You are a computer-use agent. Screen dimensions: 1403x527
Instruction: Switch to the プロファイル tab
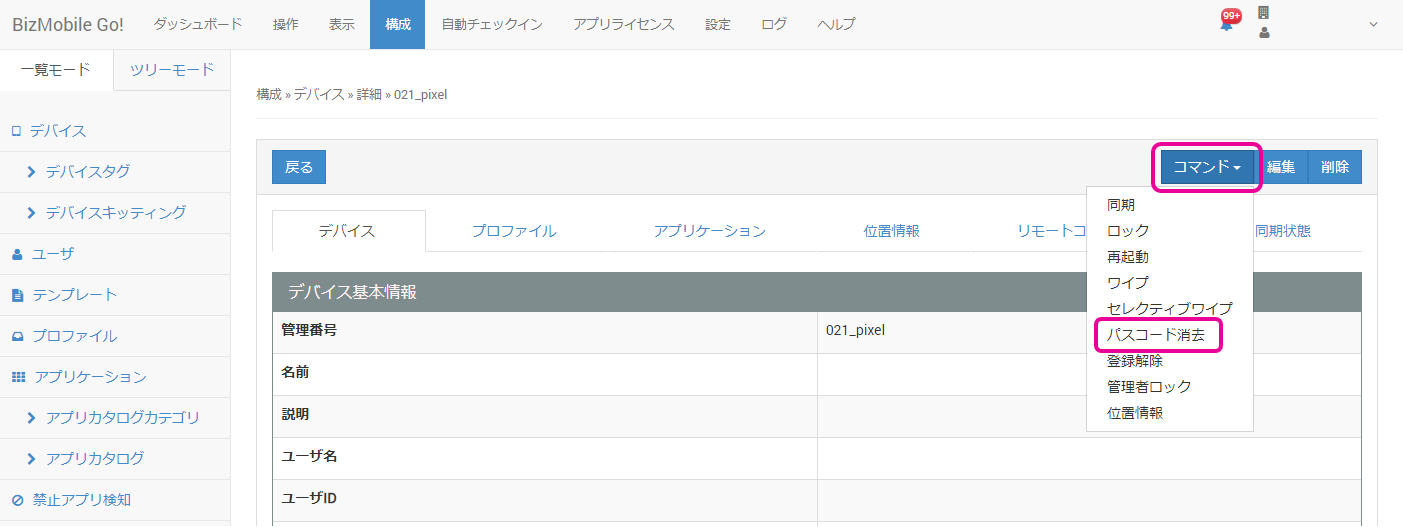coord(514,231)
